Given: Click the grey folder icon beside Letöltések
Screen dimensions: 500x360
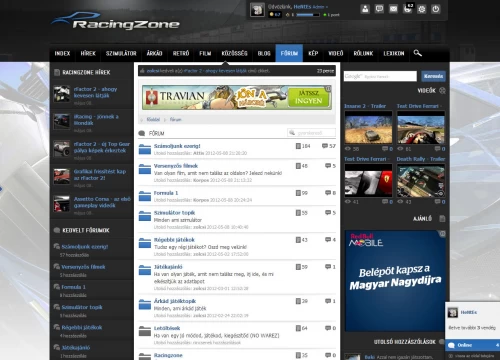Looking at the screenshot, I should point(145,331).
